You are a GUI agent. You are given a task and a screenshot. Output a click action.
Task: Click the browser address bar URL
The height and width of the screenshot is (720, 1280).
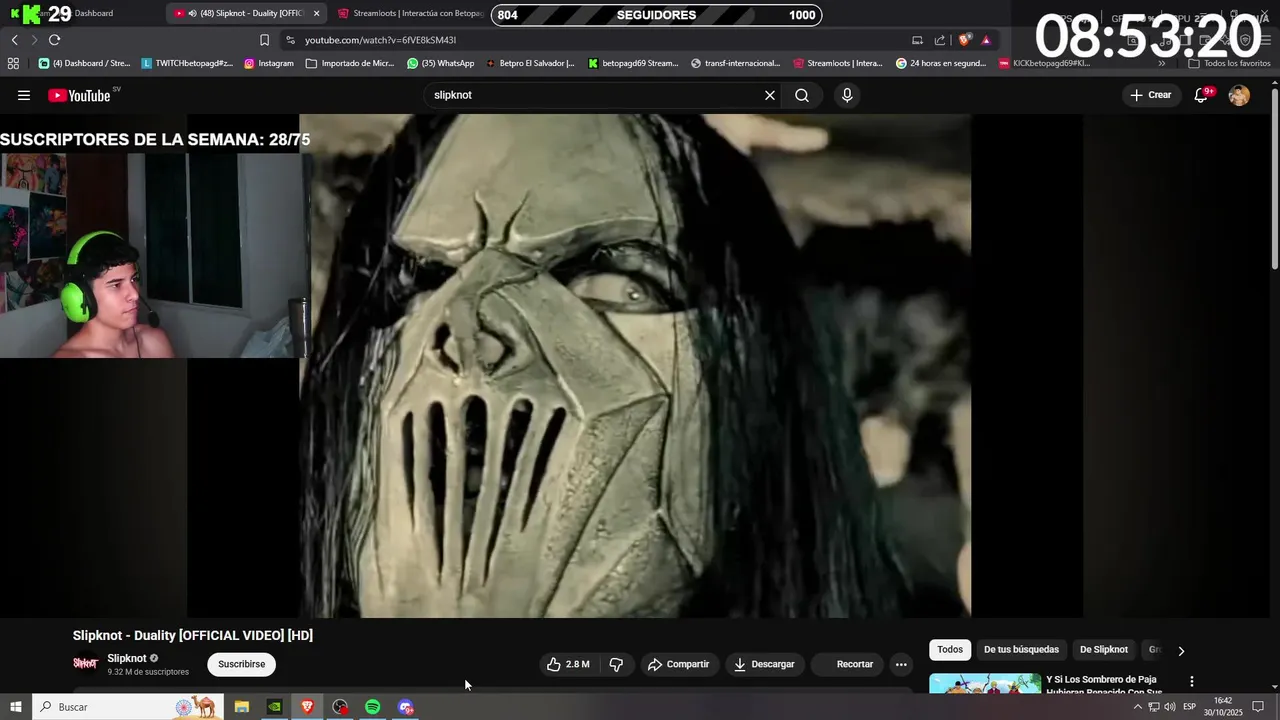point(380,40)
